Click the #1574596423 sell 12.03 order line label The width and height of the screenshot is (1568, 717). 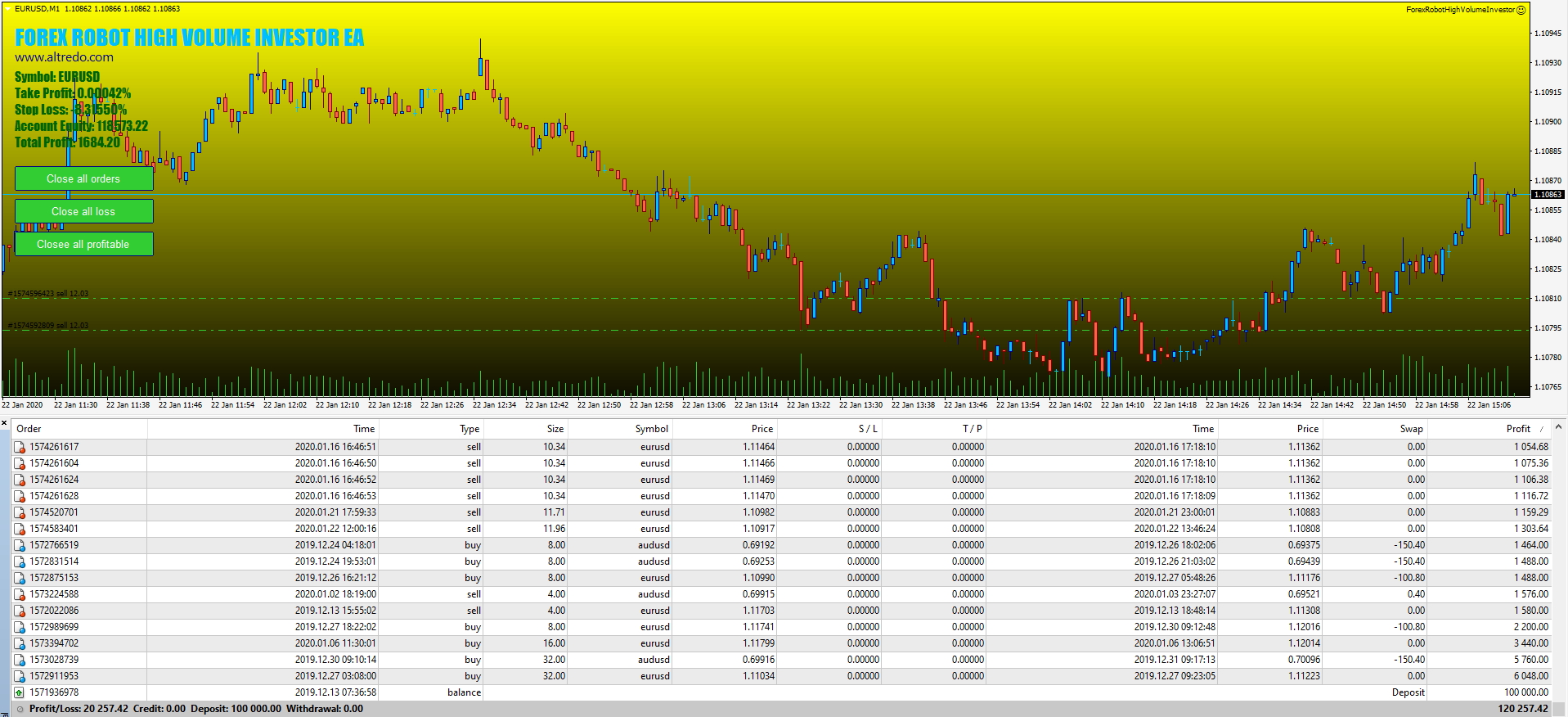[47, 294]
